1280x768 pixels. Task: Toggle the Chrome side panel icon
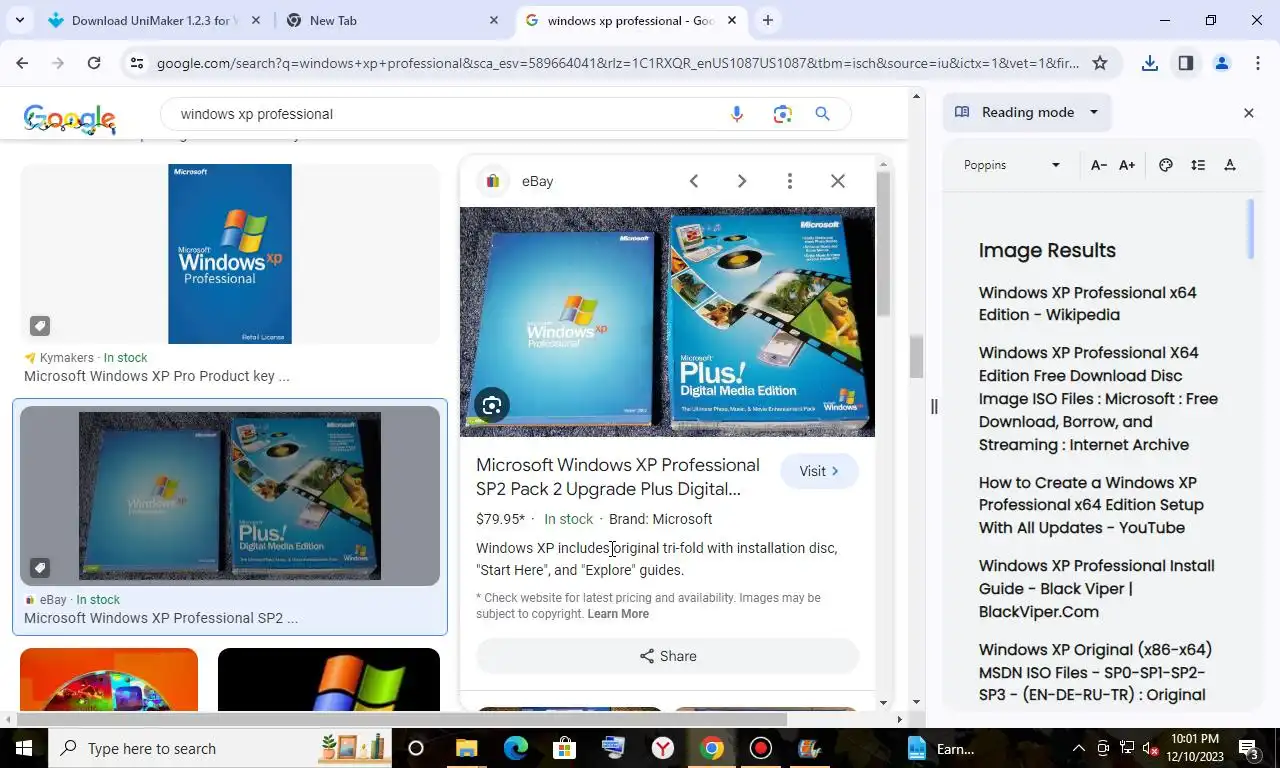(1186, 63)
